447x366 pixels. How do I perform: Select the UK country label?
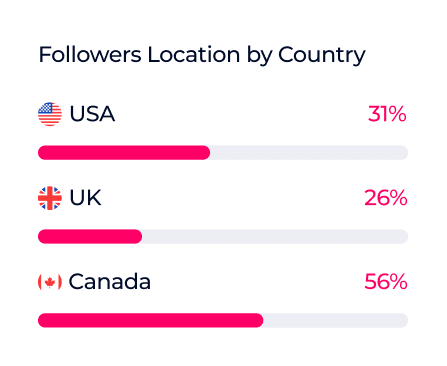[85, 198]
